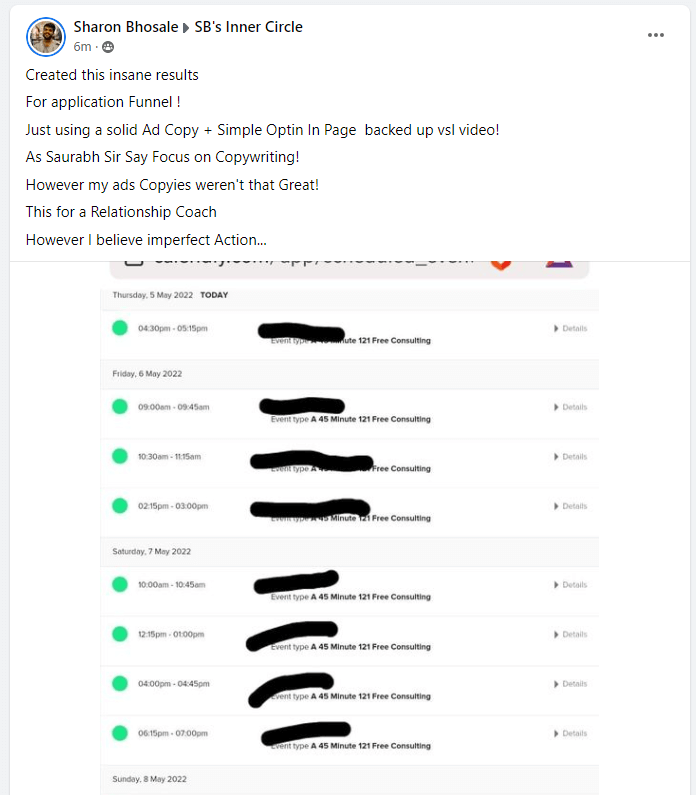
Task: Click the purple extension icon in address bar
Action: click(559, 264)
